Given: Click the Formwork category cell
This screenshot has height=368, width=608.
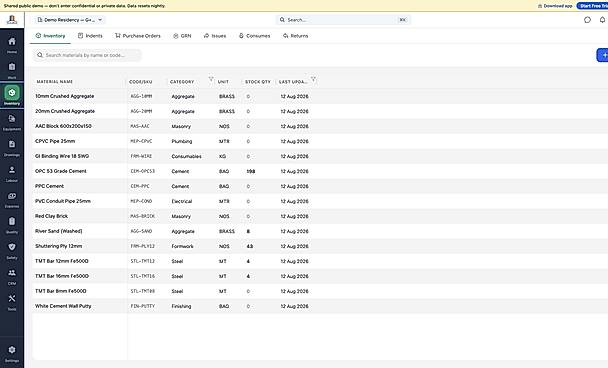Looking at the screenshot, I should point(182,246).
